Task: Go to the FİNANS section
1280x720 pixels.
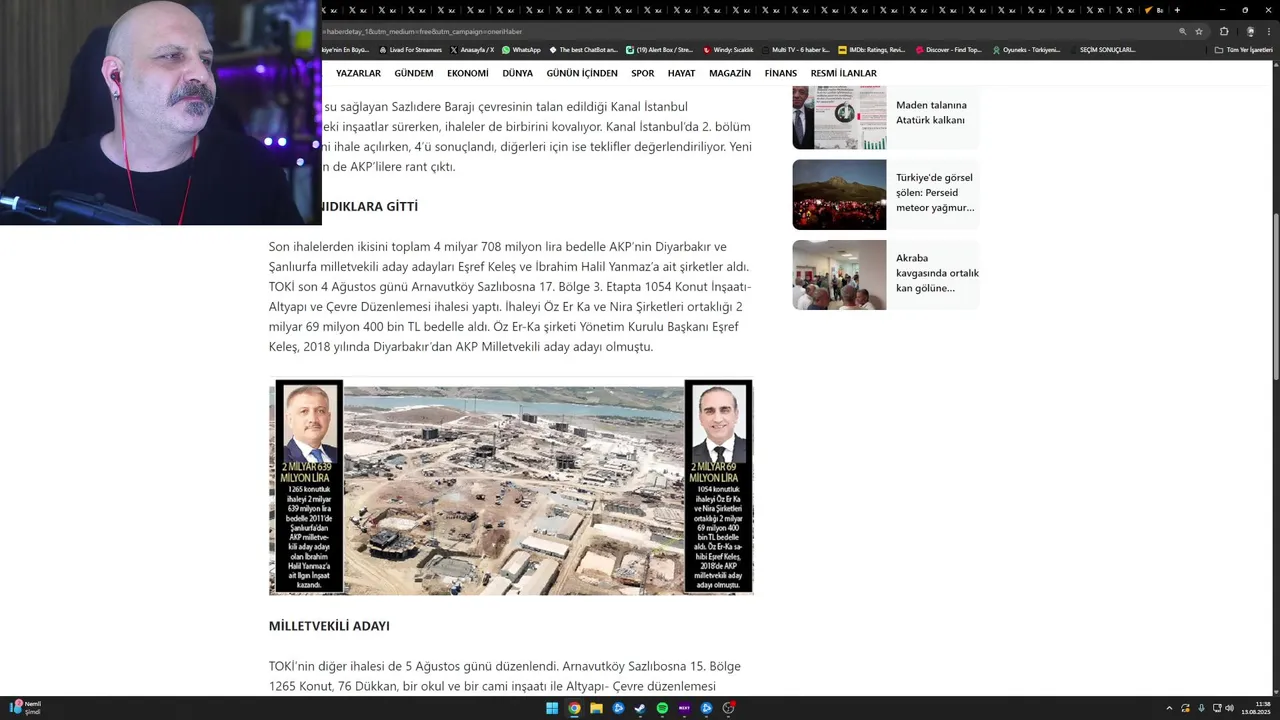Action: point(781,73)
